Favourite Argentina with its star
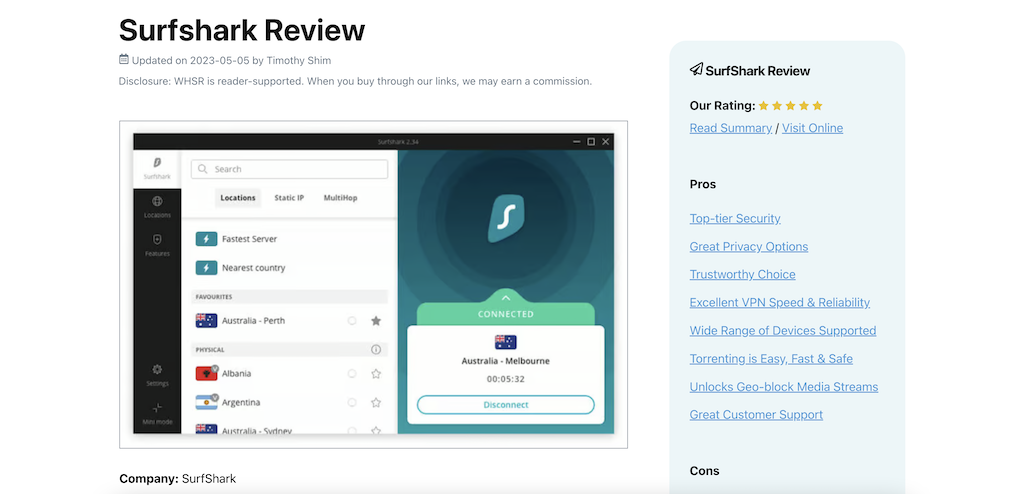 376,403
